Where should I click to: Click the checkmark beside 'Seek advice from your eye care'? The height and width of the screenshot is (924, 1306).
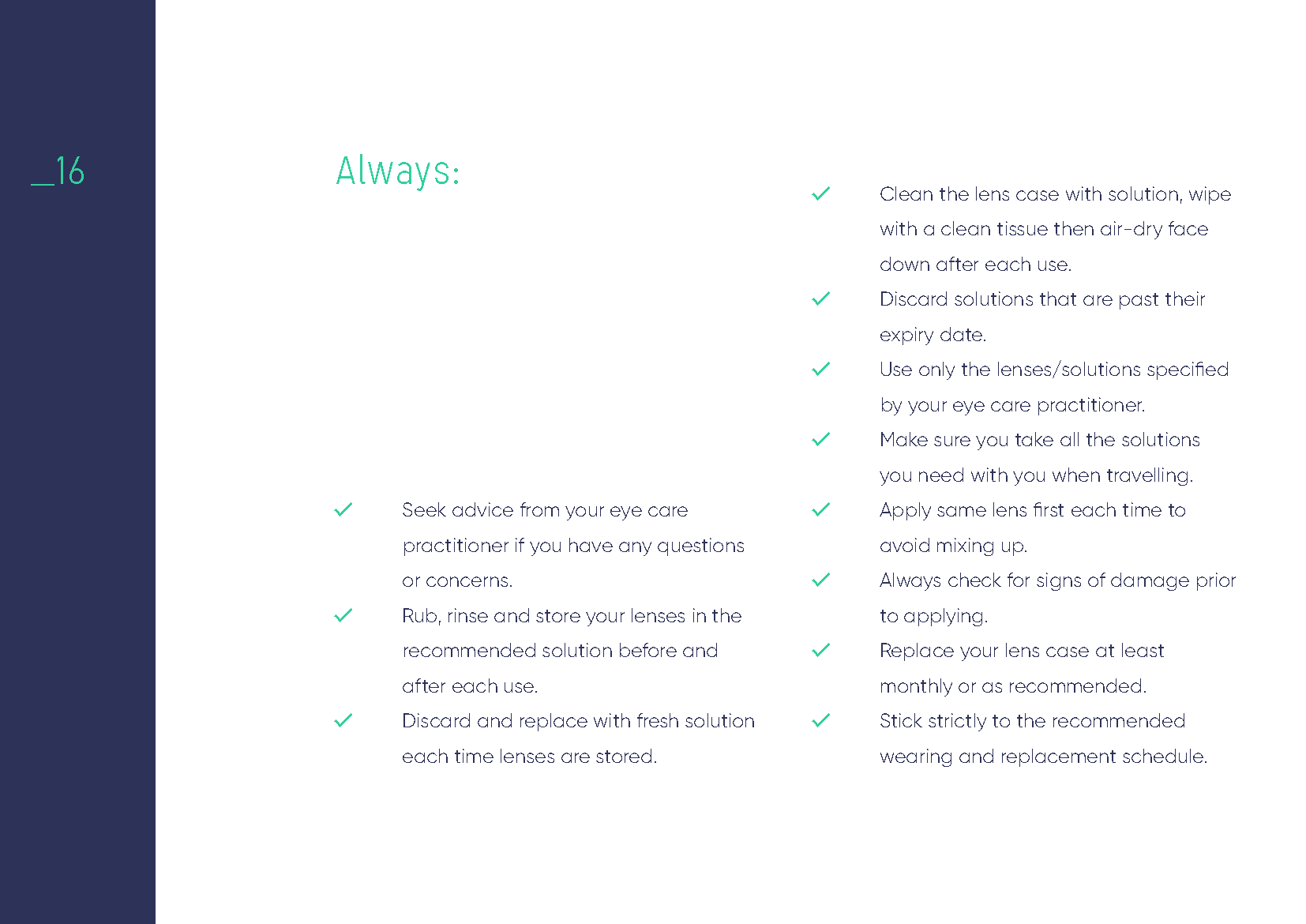coord(343,509)
